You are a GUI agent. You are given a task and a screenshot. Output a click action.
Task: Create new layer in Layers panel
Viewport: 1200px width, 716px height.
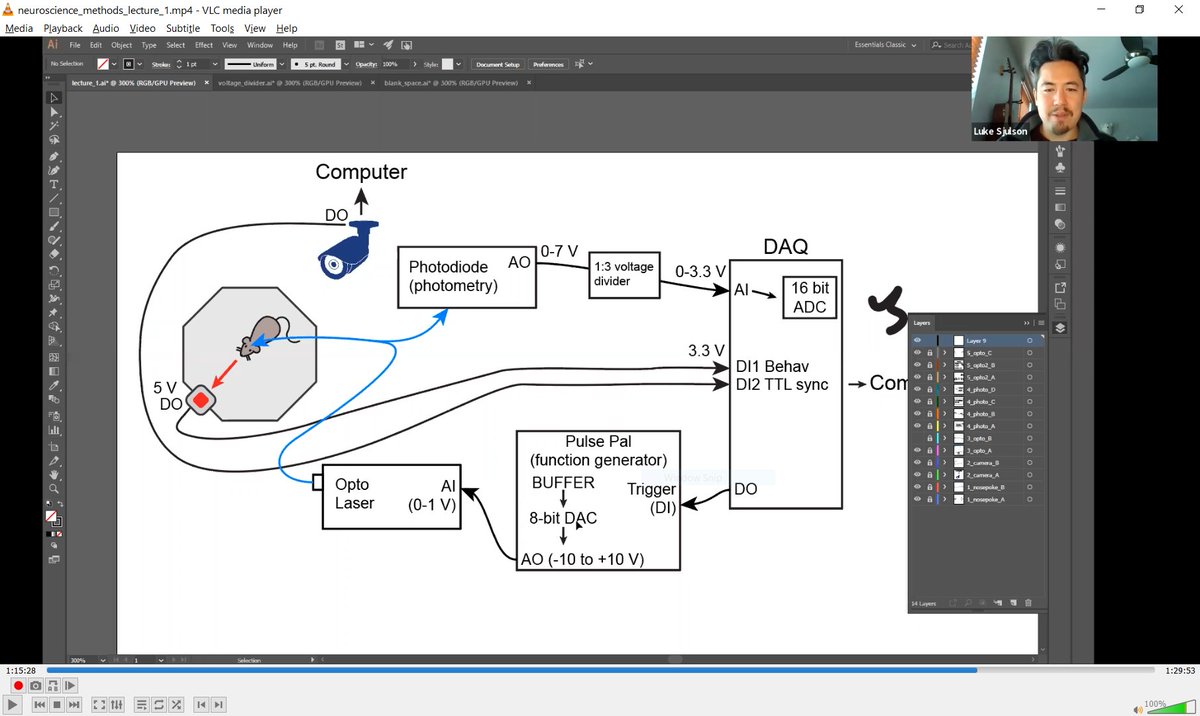pos(1013,603)
